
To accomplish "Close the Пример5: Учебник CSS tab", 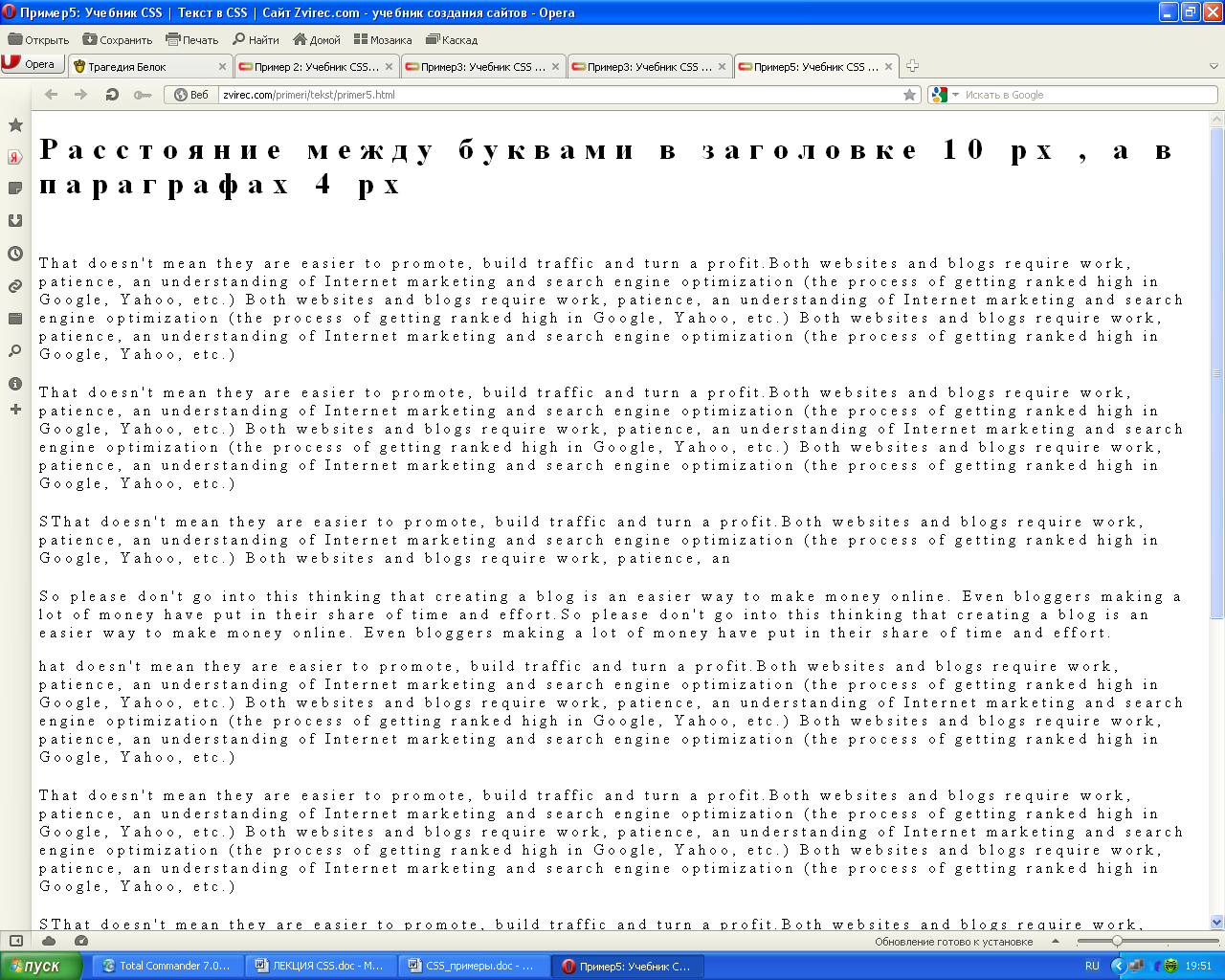I will pos(888,67).
